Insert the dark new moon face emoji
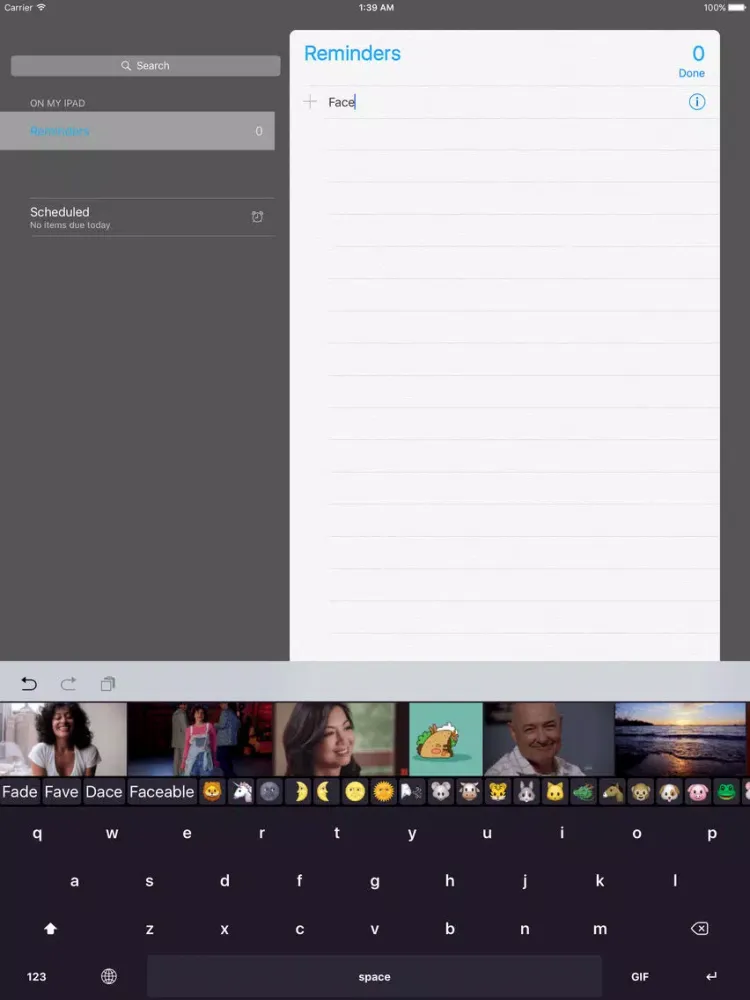This screenshot has height=1000, width=750. click(270, 791)
